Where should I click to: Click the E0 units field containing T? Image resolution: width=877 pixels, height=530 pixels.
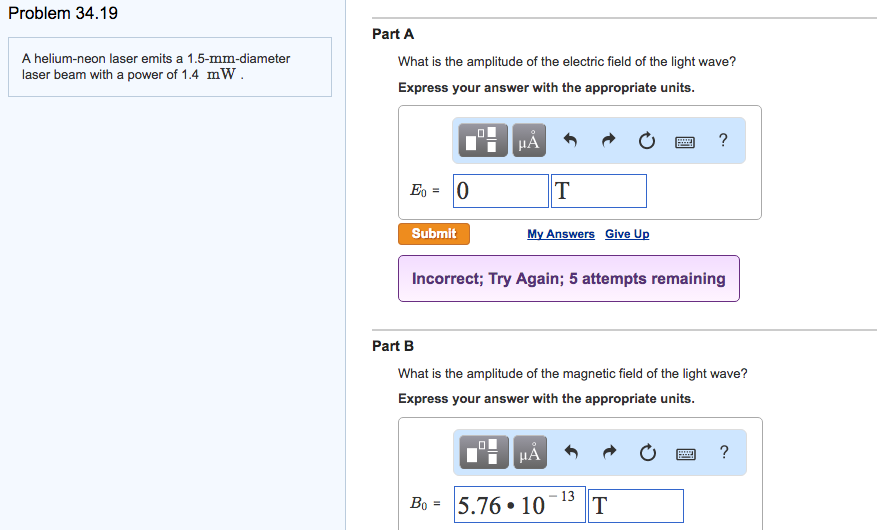click(598, 191)
